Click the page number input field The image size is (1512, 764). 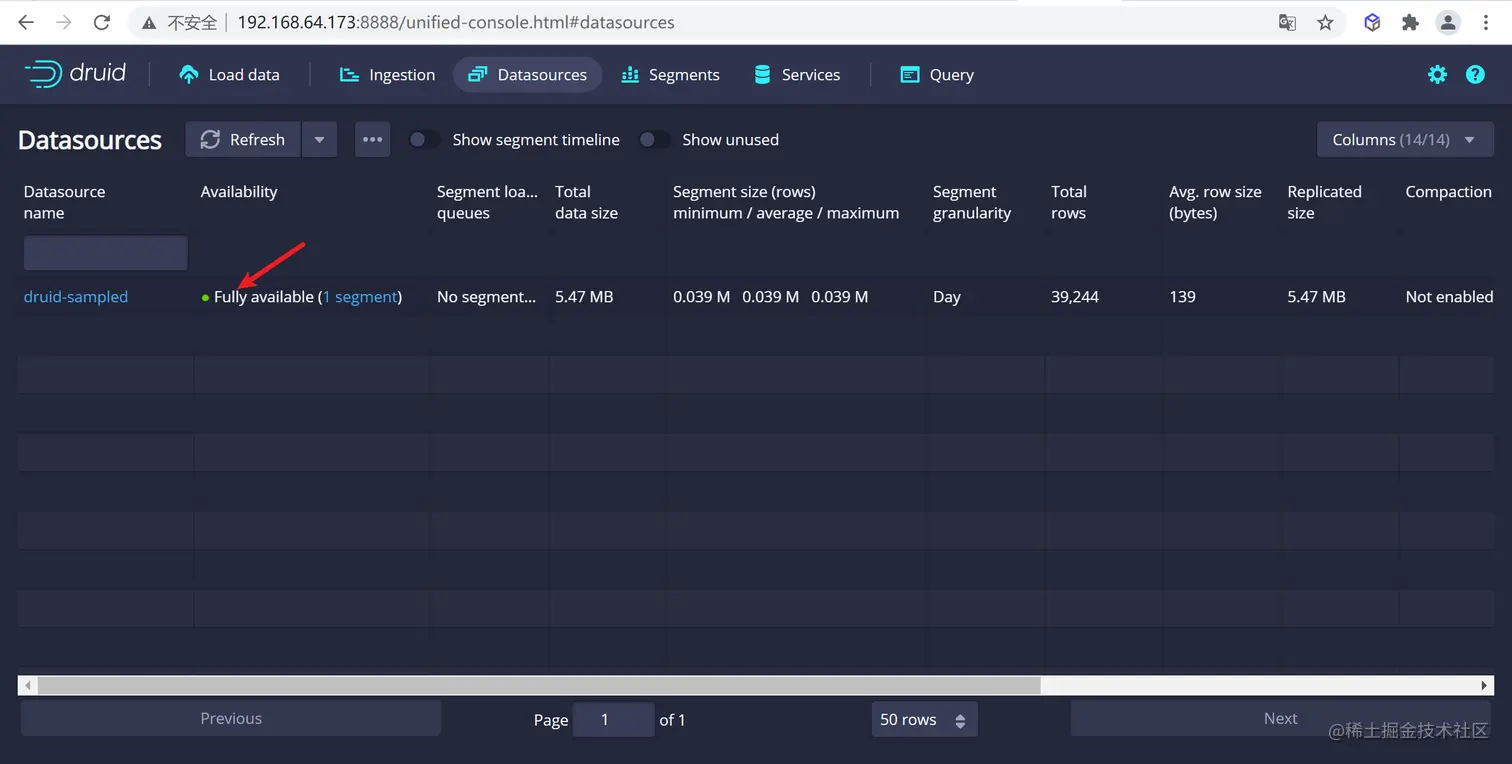613,720
